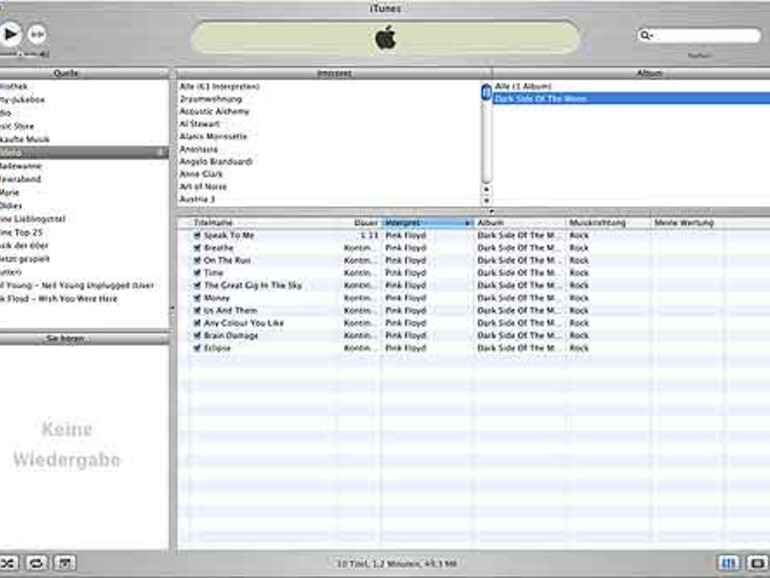Click Interpret browser column header
The height and width of the screenshot is (578, 770).
[x=334, y=73]
